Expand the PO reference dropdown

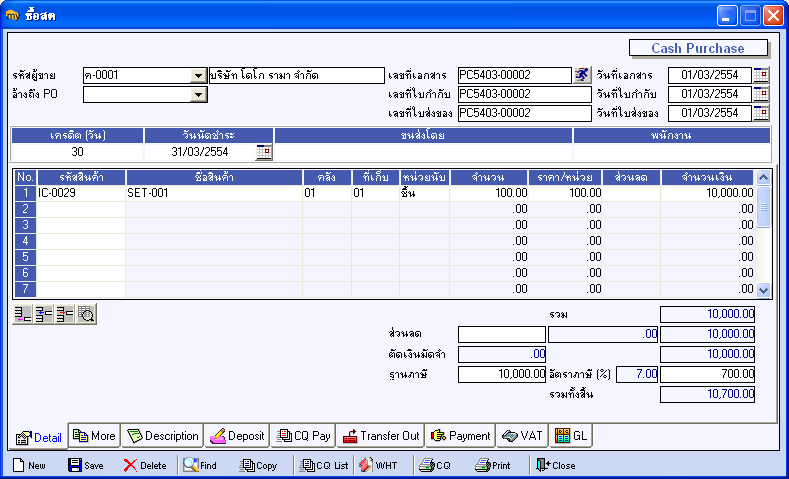[x=198, y=95]
